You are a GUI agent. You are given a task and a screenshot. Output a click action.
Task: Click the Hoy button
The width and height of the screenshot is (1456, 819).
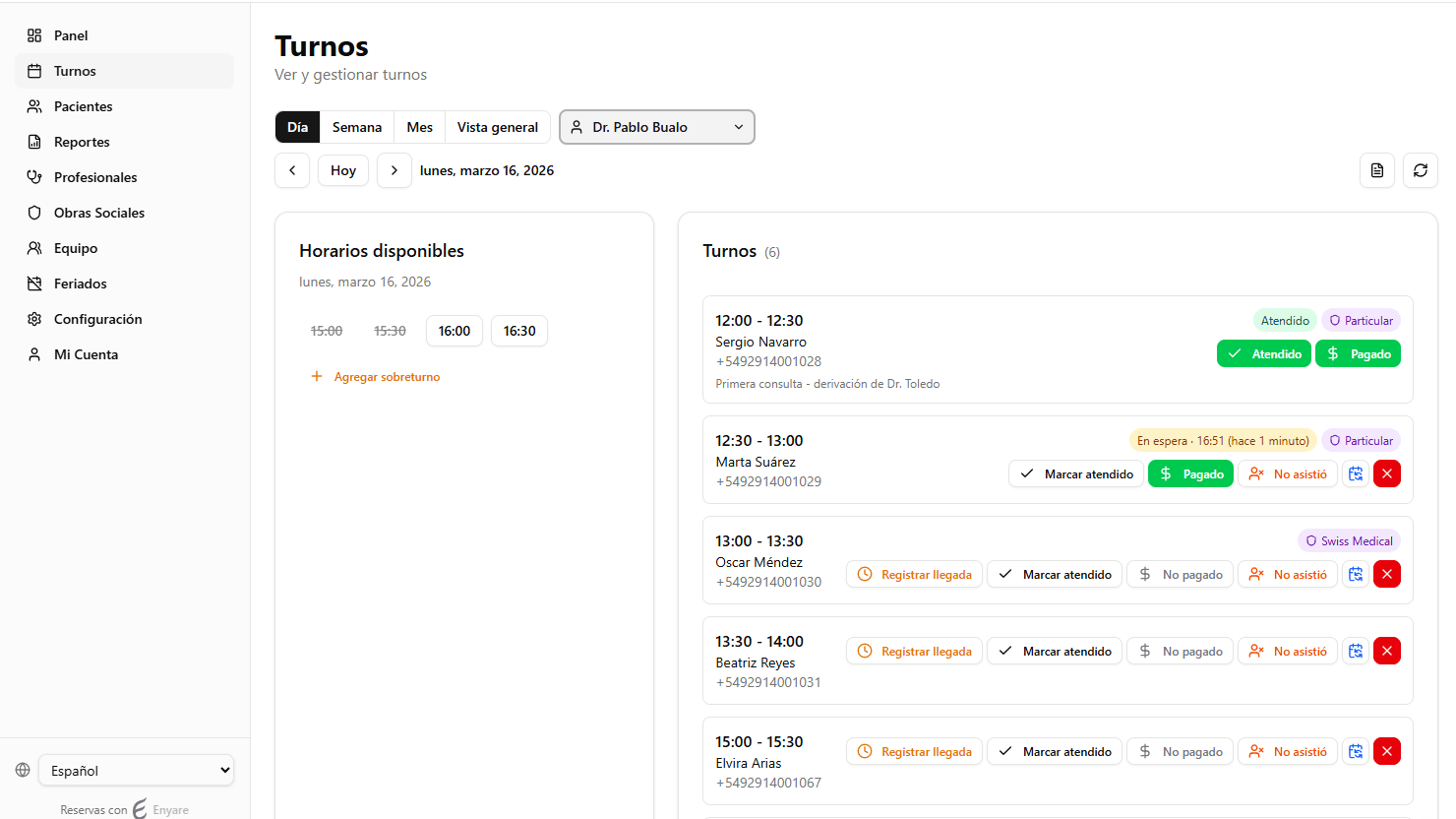[342, 170]
